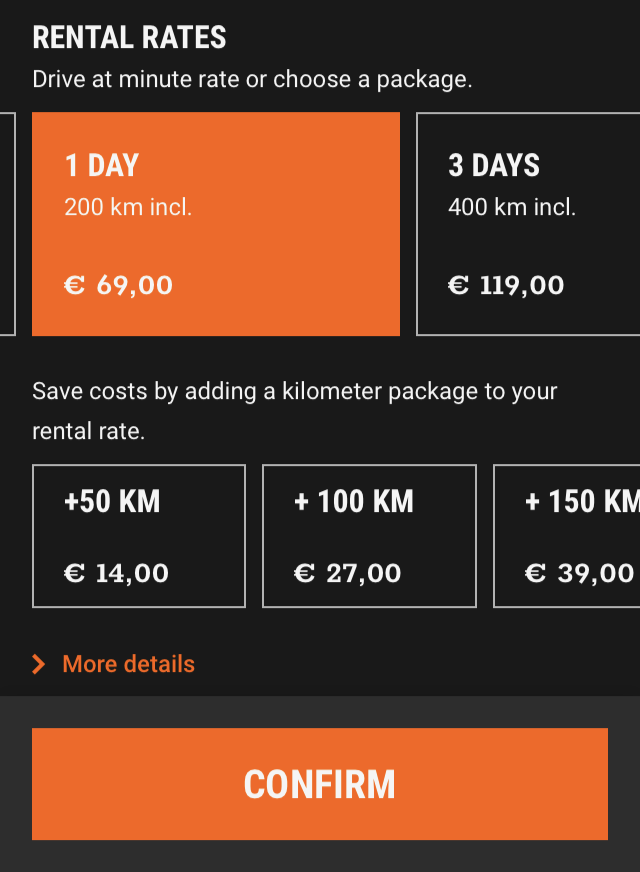
Task: Click the € 39,00 price in the + 150 KM box
Action: 580,573
